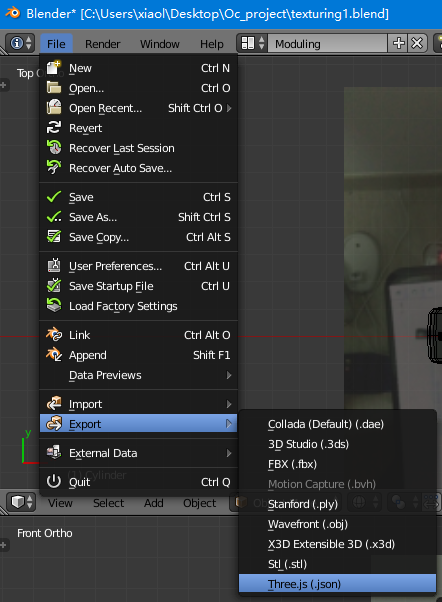The image size is (442, 602).
Task: Click the Link chain icon
Action: [x=54, y=334]
